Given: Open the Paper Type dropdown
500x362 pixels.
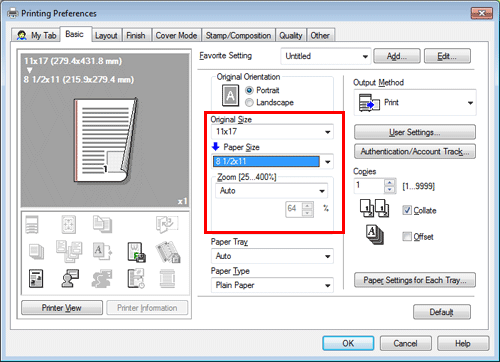Looking at the screenshot, I should (272, 285).
